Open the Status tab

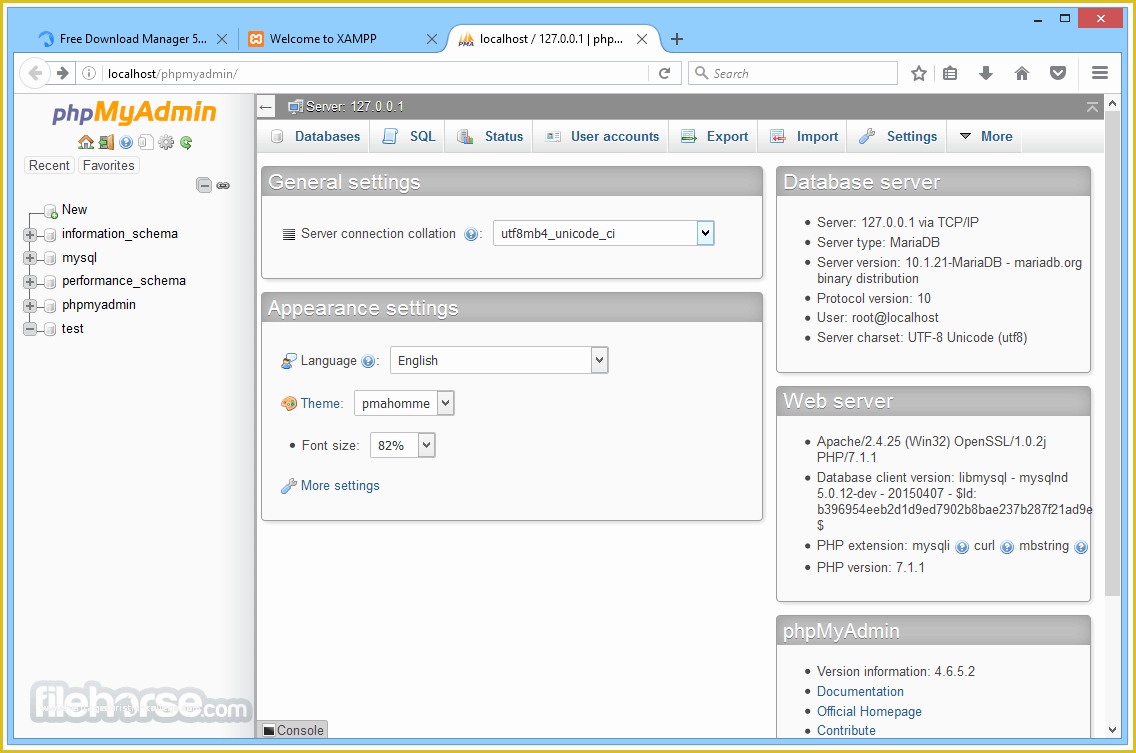coord(490,136)
